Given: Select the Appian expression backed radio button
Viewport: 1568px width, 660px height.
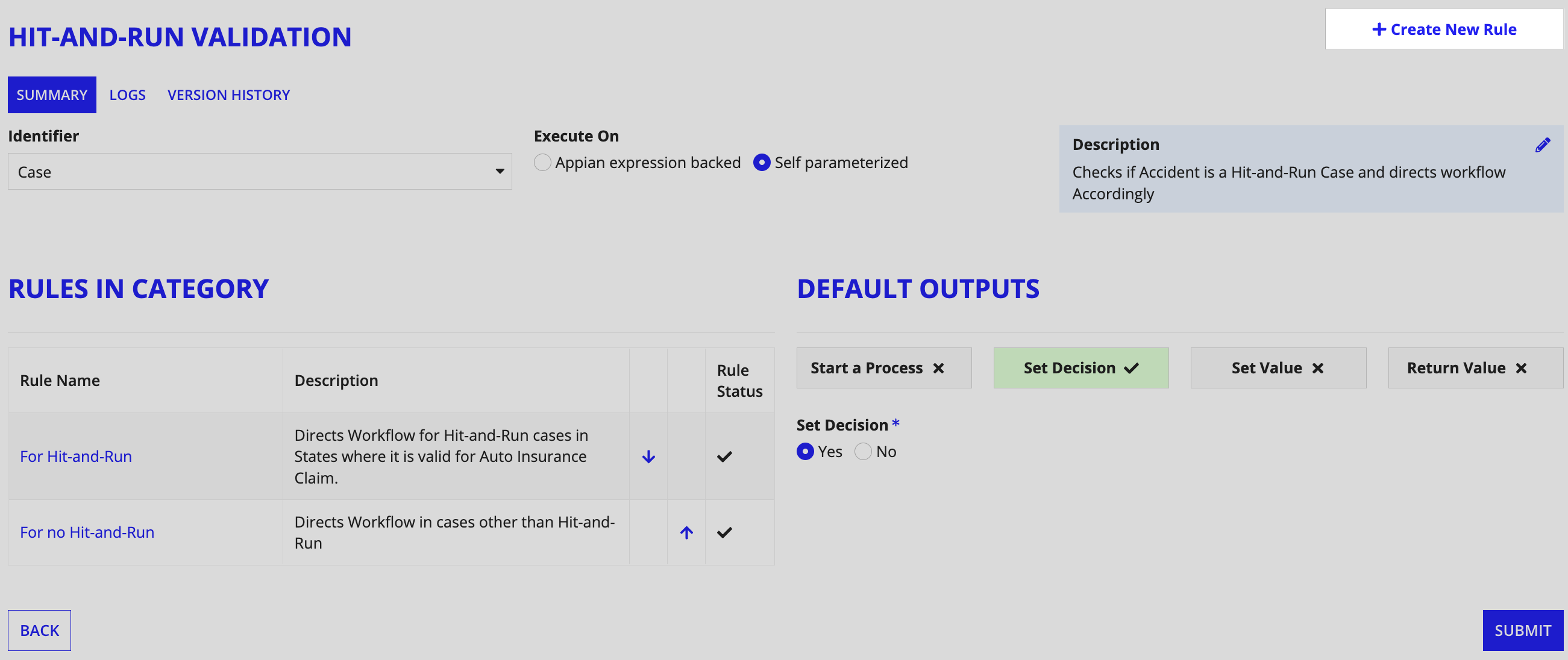Looking at the screenshot, I should [543, 162].
